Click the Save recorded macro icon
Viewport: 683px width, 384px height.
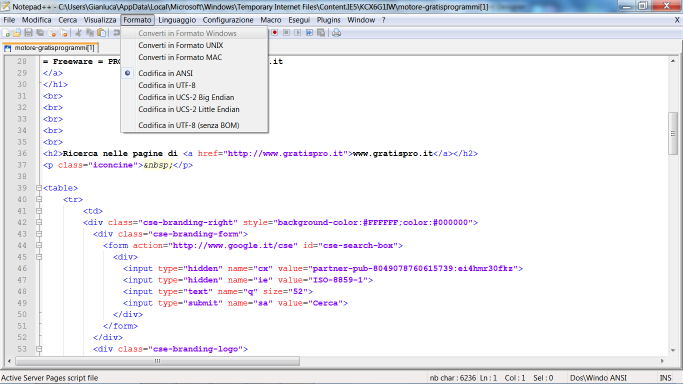321,33
